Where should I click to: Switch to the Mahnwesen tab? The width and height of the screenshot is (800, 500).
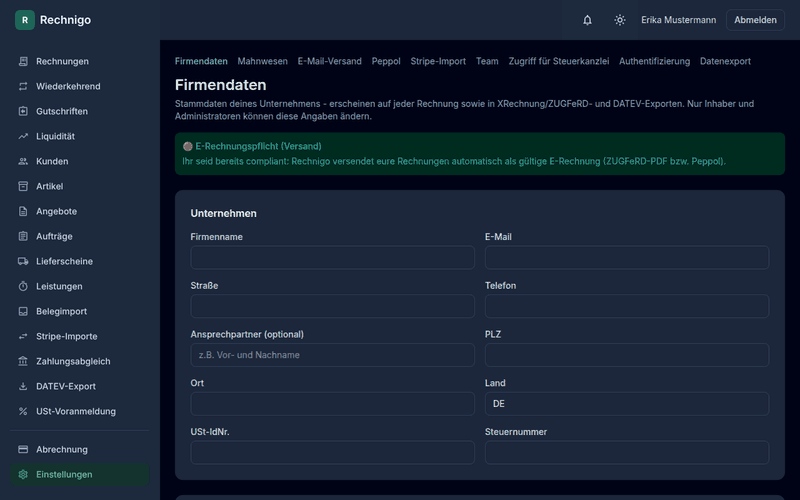coord(262,61)
